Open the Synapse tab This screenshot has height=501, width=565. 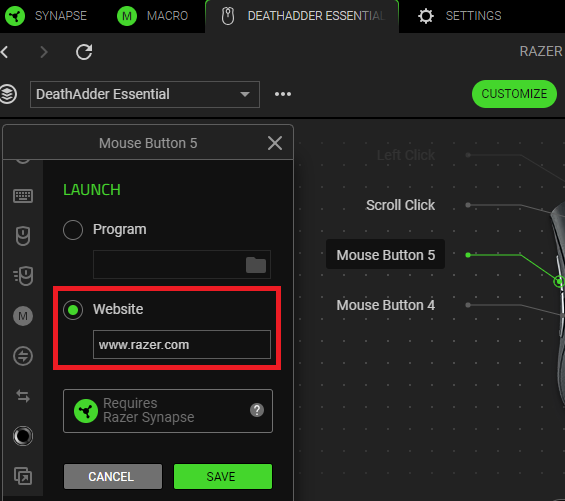[46, 16]
